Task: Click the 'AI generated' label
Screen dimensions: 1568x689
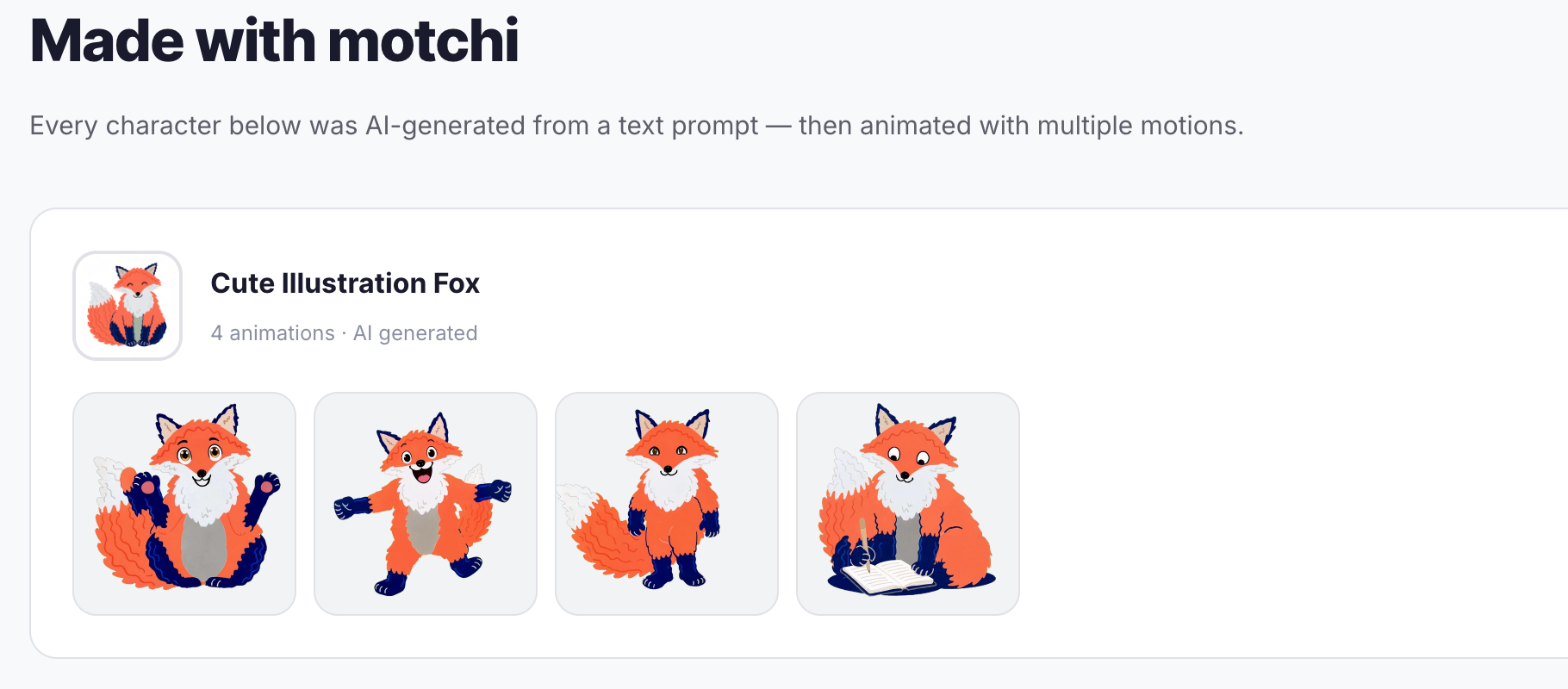Action: pos(415,332)
